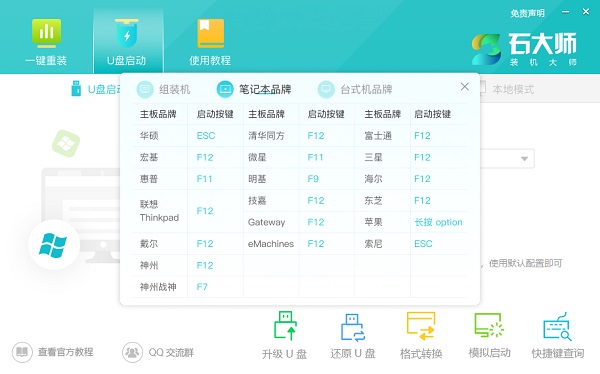
Task: Click the ESC key for 索尼
Action: [423, 244]
